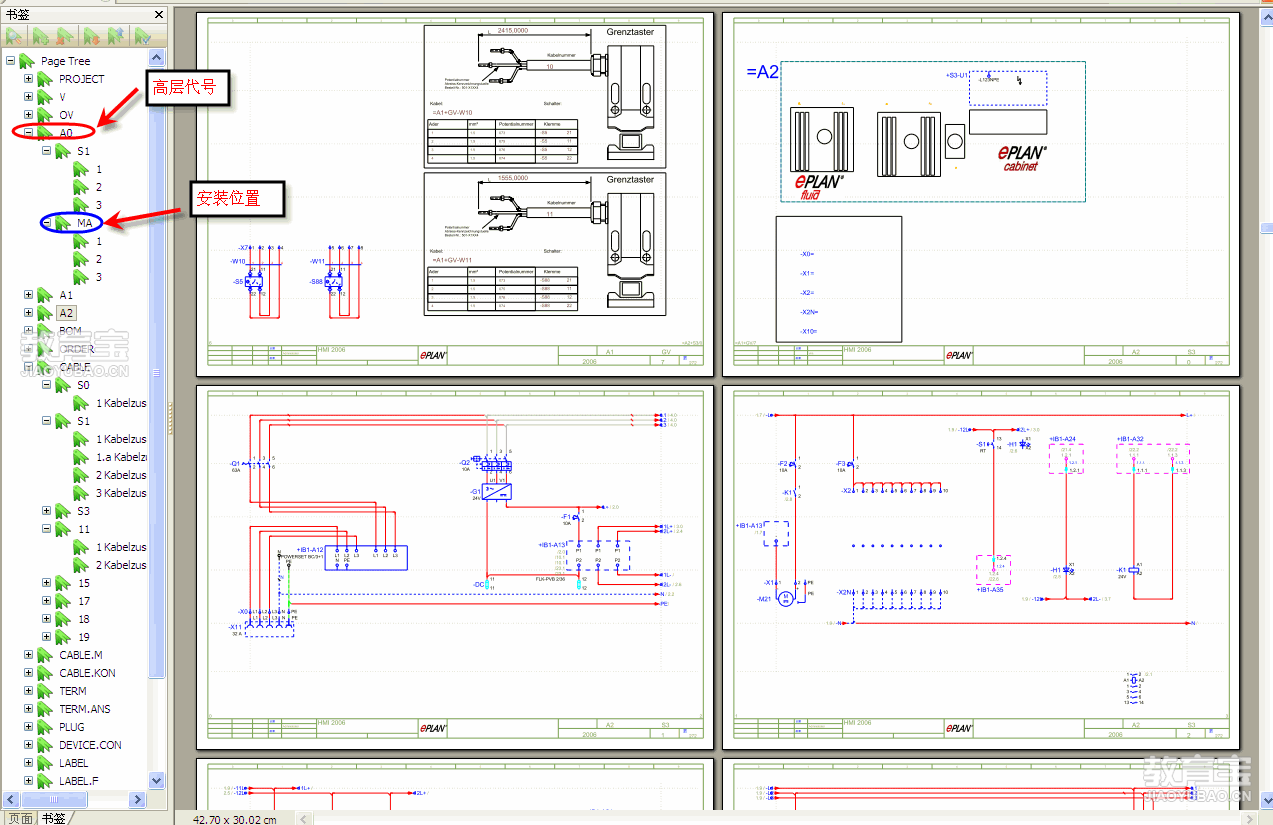Expand the A1 node

coord(28,295)
